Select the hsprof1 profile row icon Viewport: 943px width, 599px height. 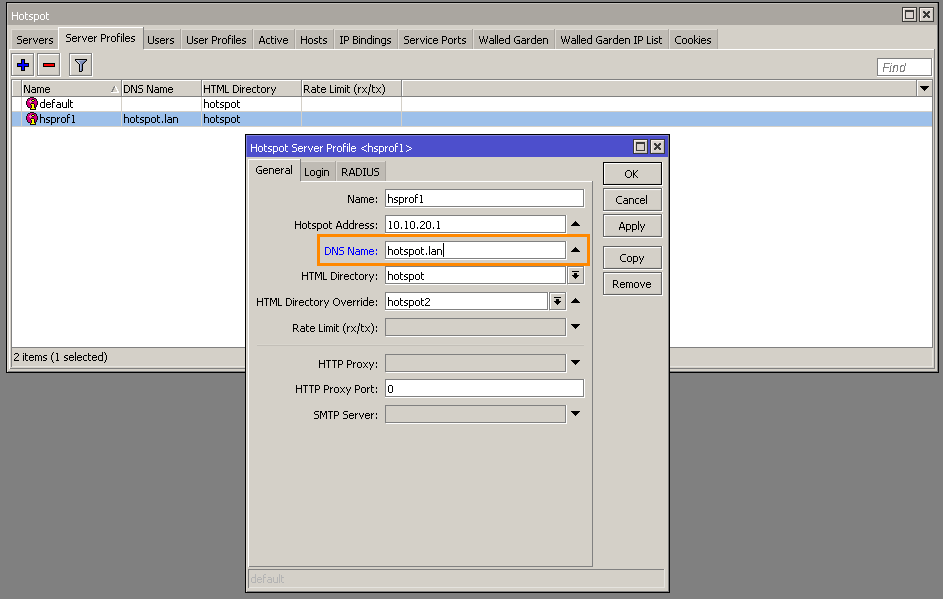point(32,119)
